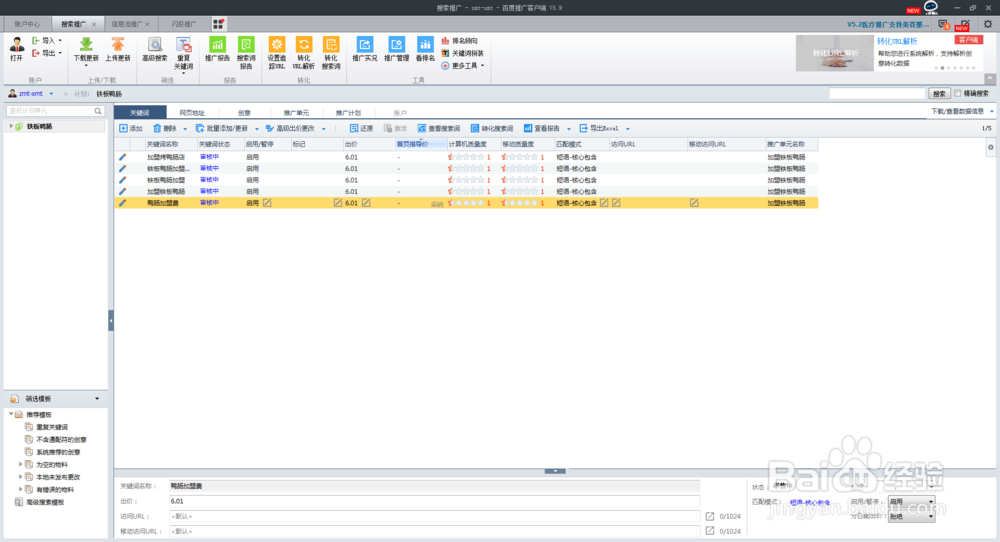Click the 关键词拼装 tool
The height and width of the screenshot is (542, 1000).
pos(462,53)
